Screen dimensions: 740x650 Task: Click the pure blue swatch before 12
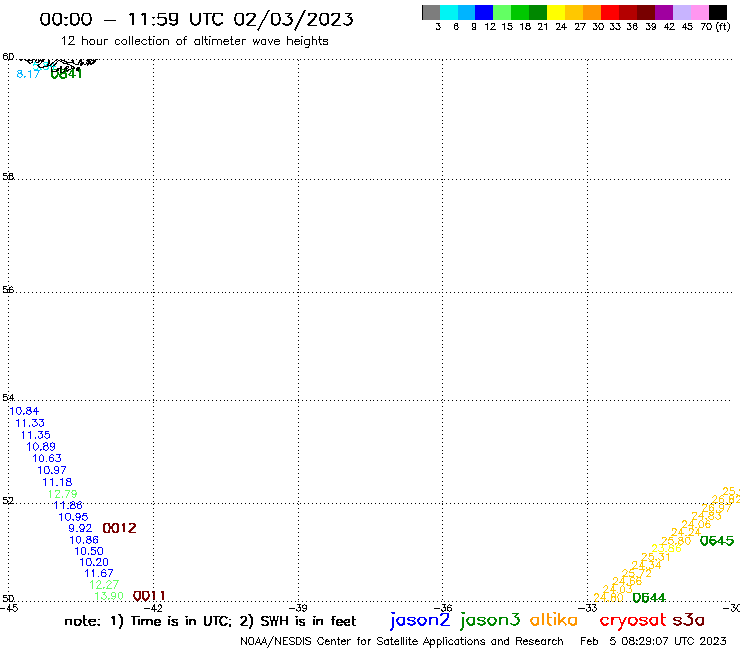click(484, 13)
